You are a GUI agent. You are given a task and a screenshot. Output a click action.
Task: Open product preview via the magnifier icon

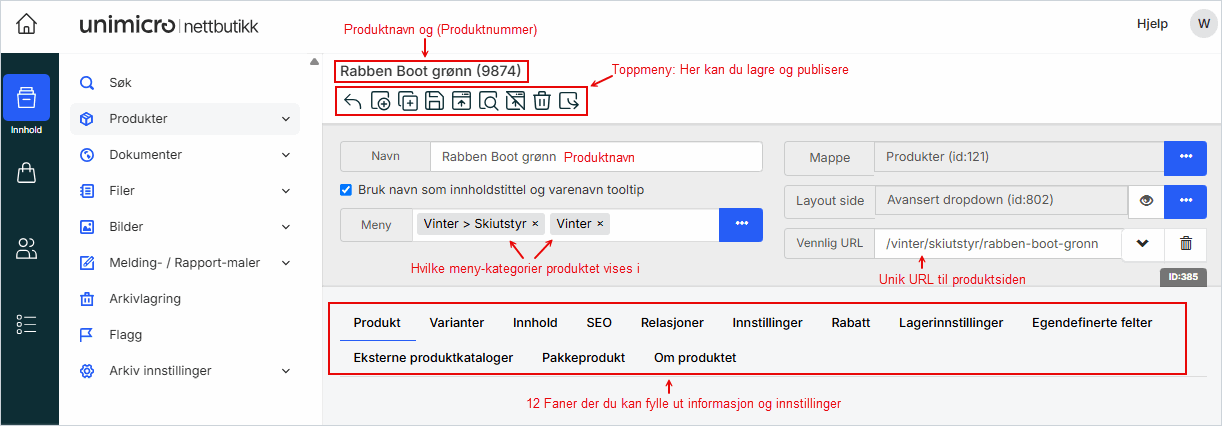488,100
